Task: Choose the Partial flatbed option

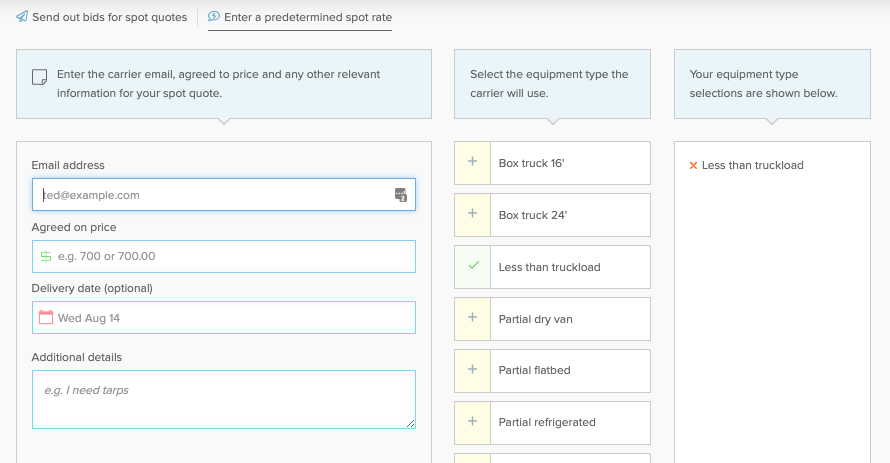Action: tap(552, 371)
